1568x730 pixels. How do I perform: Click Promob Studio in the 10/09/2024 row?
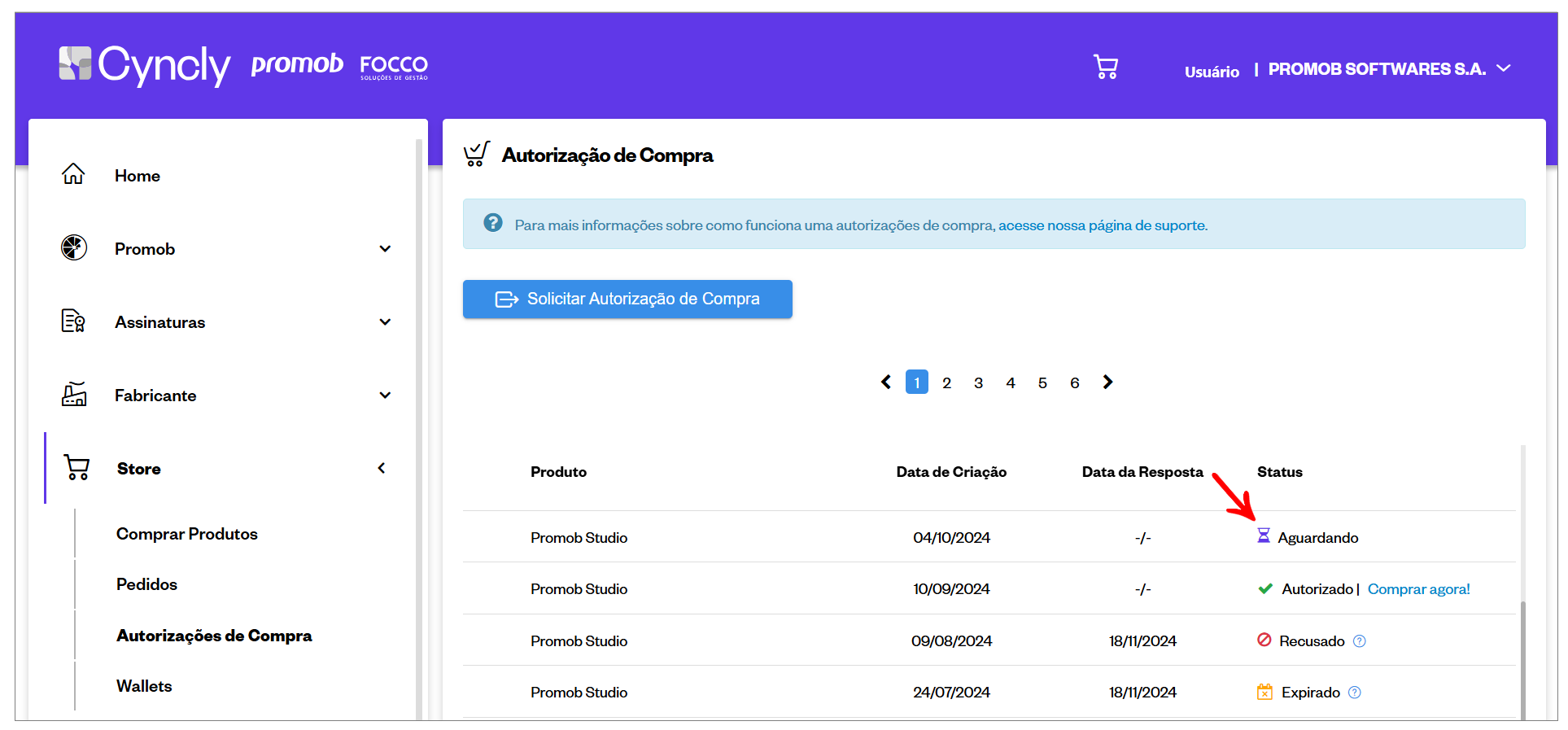[x=579, y=589]
